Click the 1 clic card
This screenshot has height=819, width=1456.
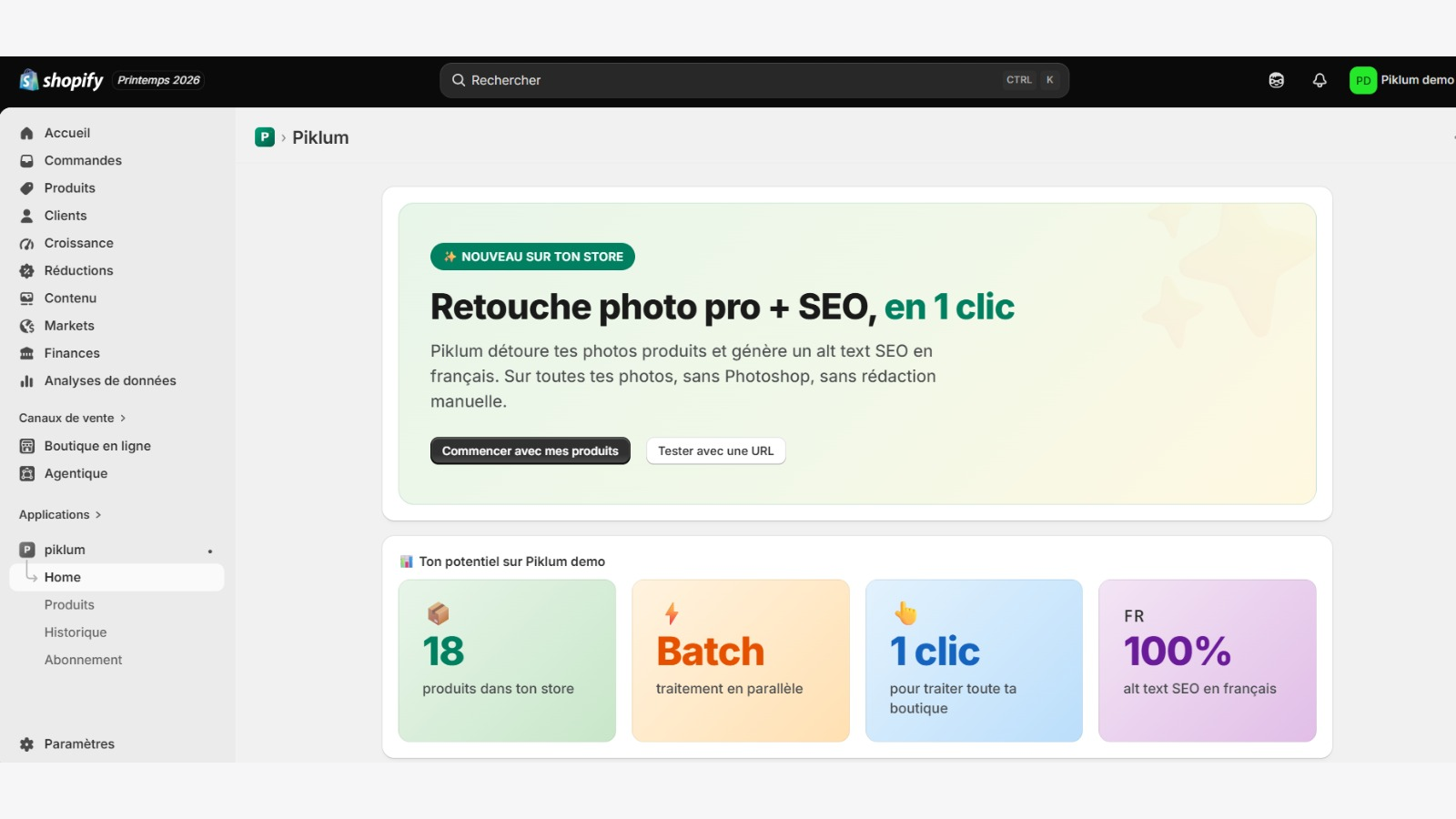[x=974, y=661]
